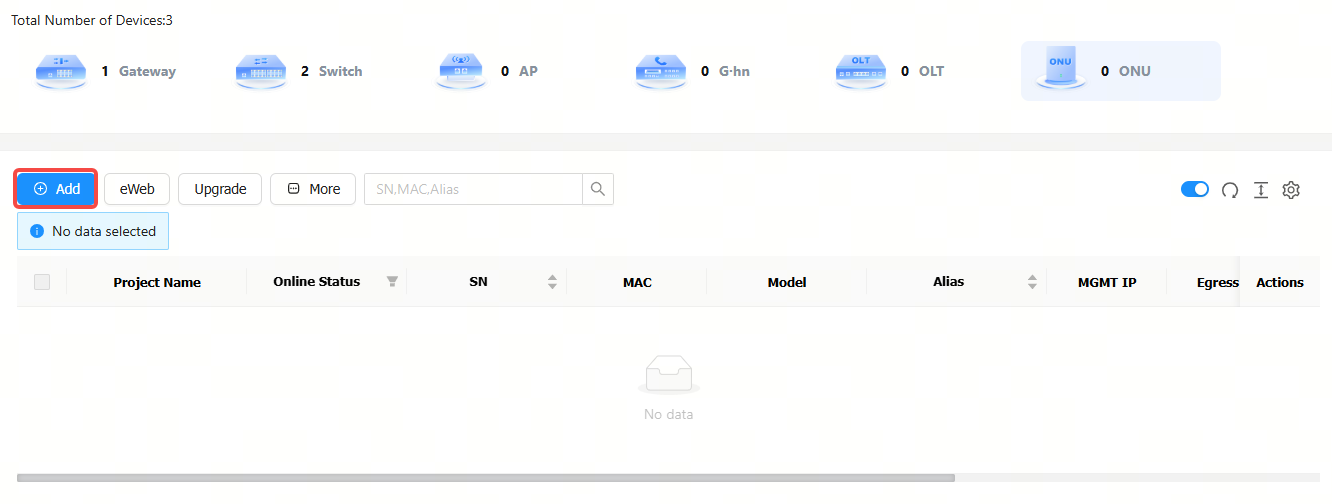Select the AP filter label
Image resolution: width=1332 pixels, height=504 pixels.
click(x=528, y=71)
